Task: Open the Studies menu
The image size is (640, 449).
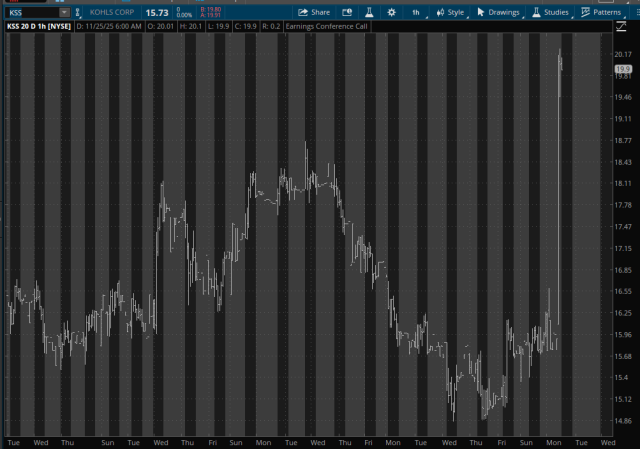Action: 551,12
